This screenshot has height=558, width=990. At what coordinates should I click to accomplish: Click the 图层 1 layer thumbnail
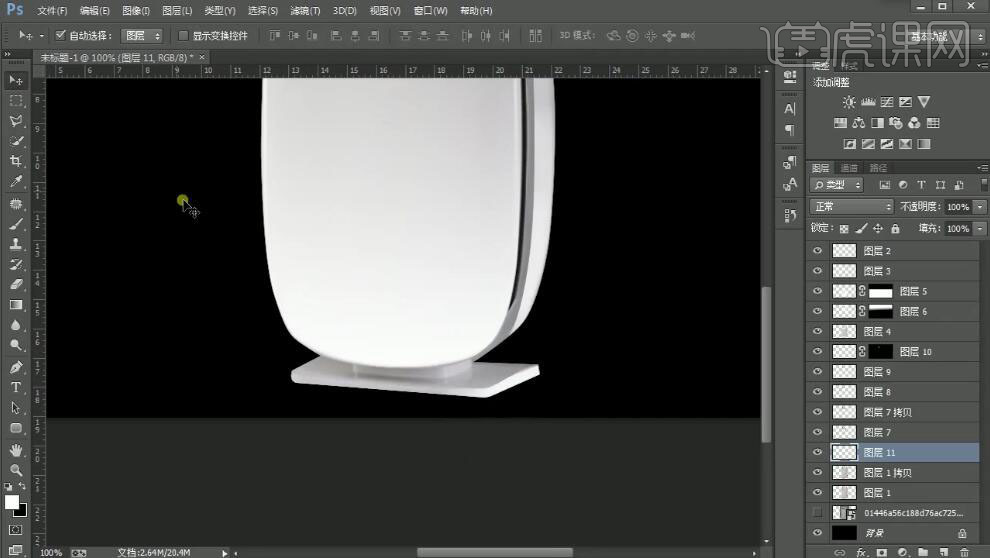[845, 493]
